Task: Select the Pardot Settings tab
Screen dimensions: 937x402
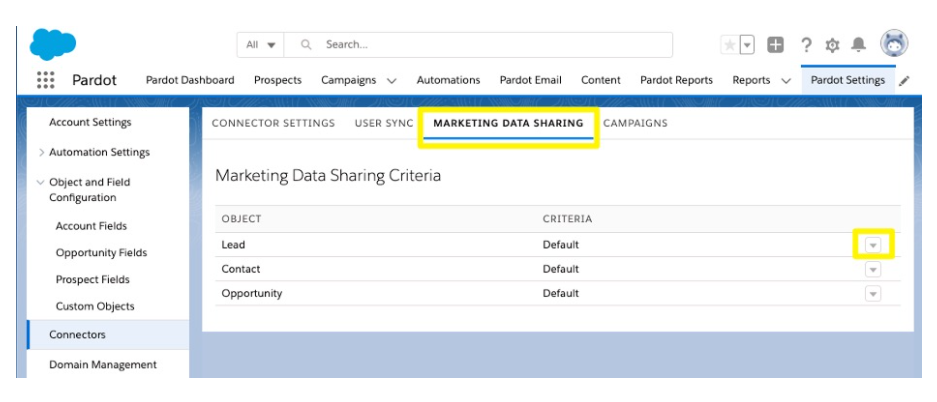Action: click(x=848, y=80)
